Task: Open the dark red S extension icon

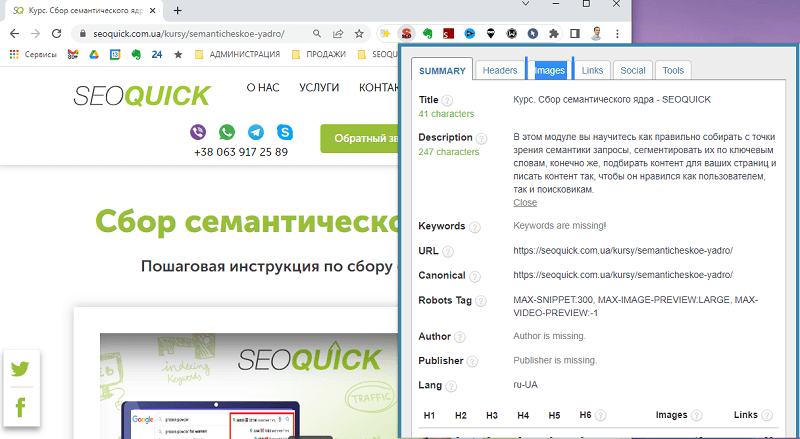Action: coord(448,34)
